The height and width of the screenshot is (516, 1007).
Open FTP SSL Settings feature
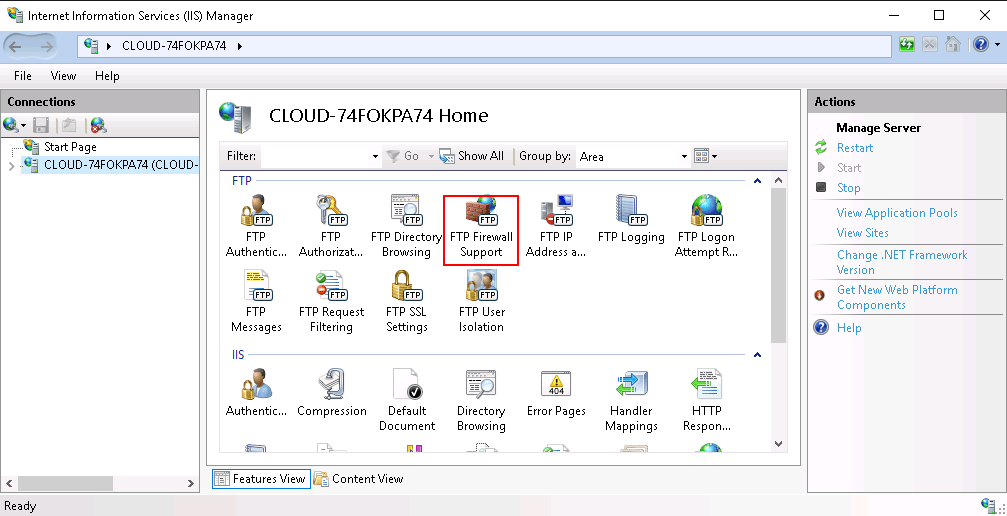(x=406, y=302)
